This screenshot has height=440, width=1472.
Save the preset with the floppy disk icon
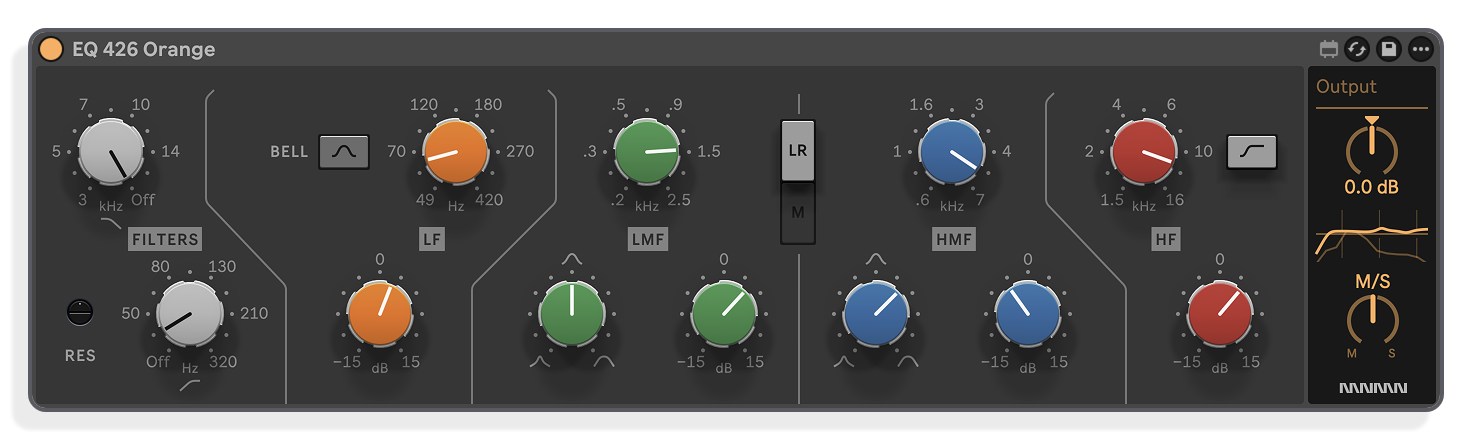click(x=1388, y=48)
